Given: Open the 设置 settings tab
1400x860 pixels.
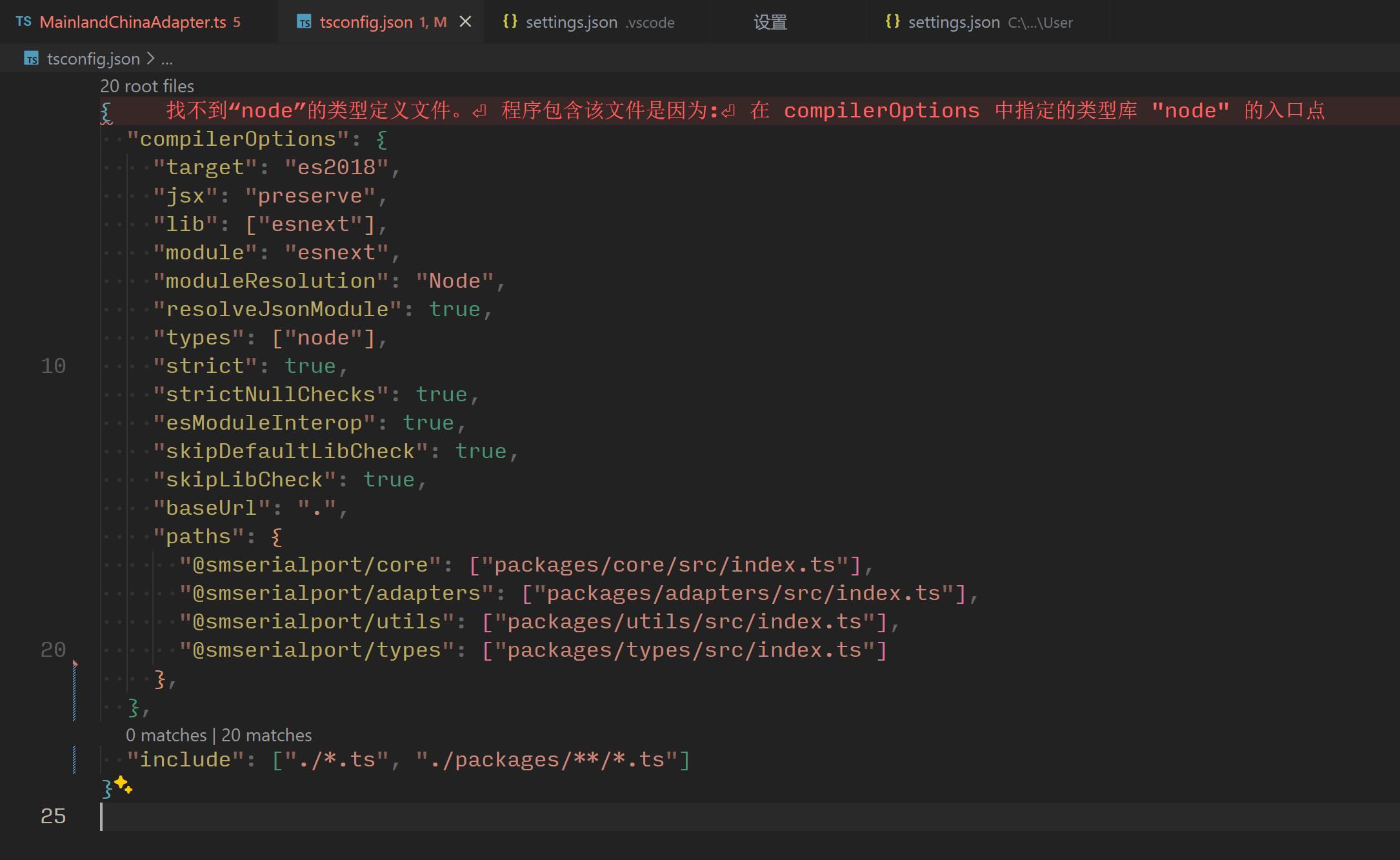Looking at the screenshot, I should coord(770,22).
